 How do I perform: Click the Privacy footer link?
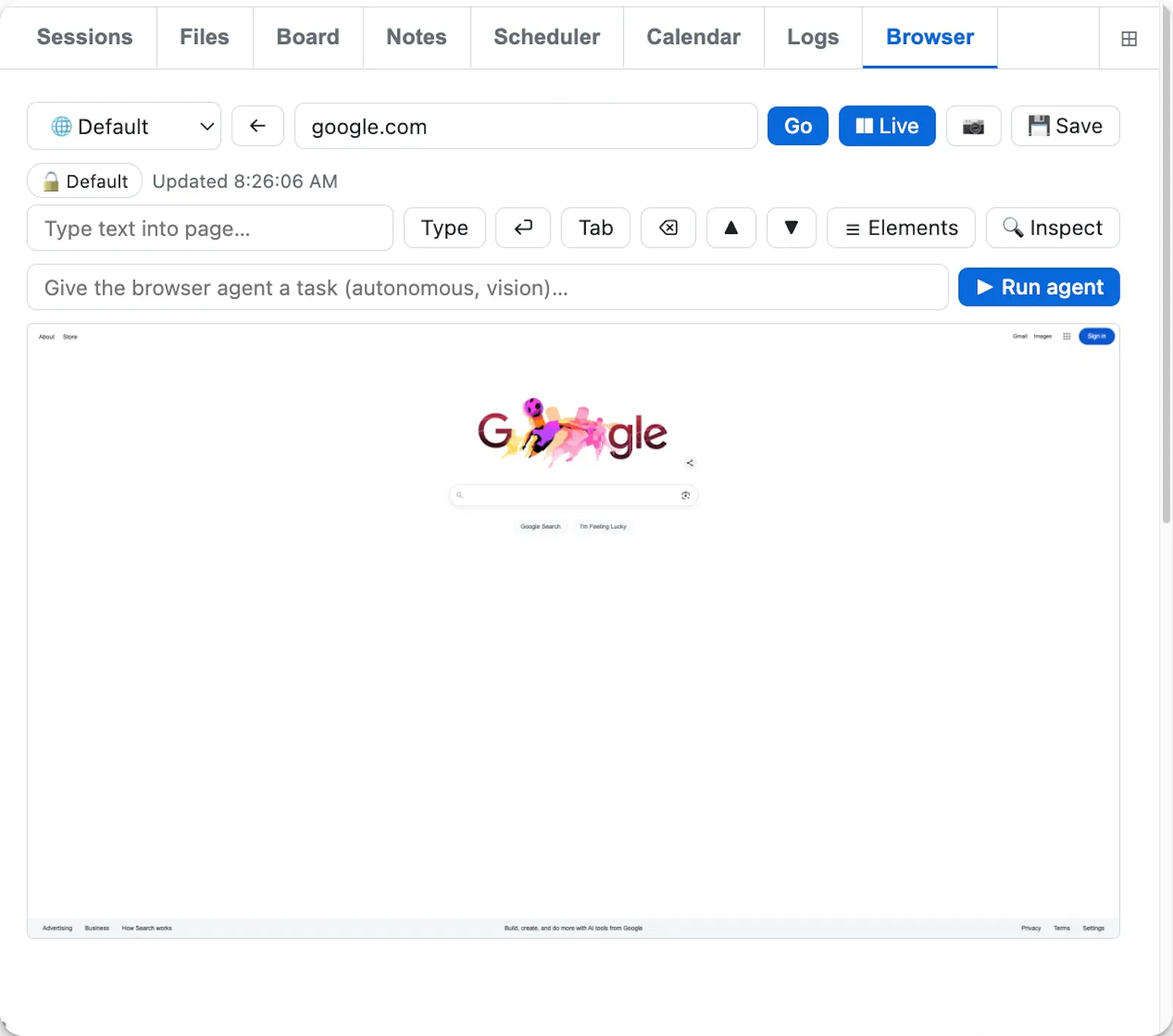[1031, 928]
